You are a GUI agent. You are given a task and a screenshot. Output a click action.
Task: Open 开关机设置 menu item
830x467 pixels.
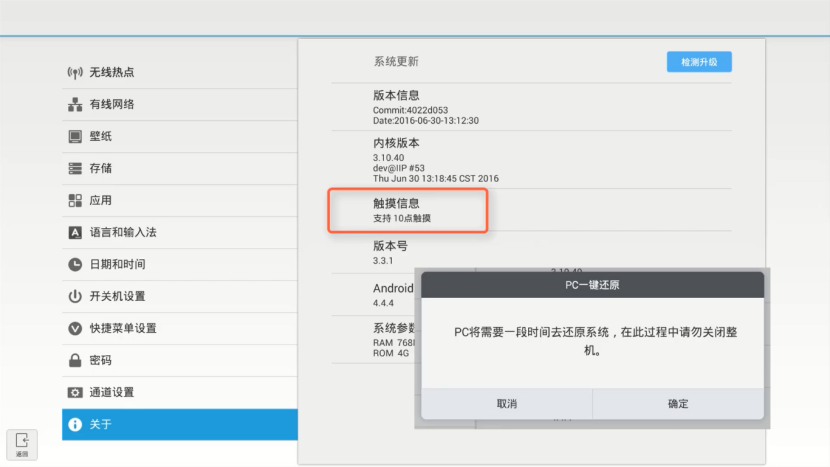tap(179, 297)
